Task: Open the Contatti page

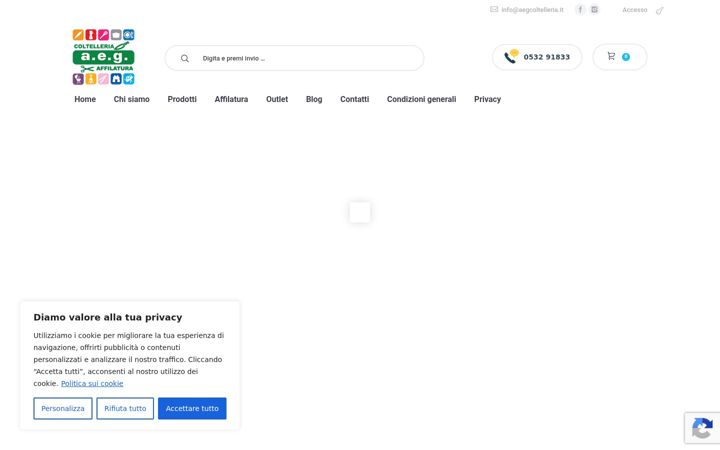Action: 354,99
